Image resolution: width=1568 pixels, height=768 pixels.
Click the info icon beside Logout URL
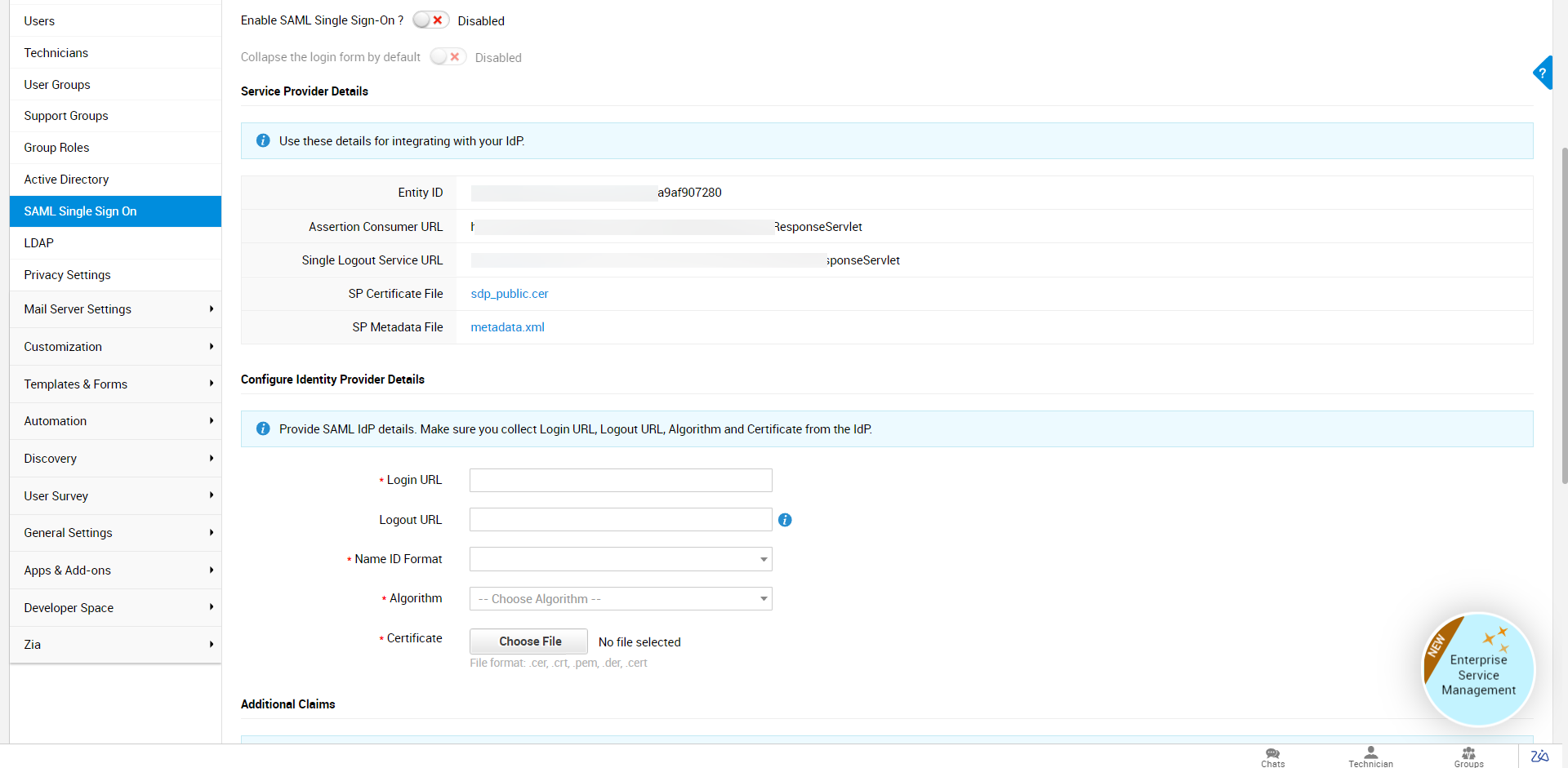click(x=785, y=520)
